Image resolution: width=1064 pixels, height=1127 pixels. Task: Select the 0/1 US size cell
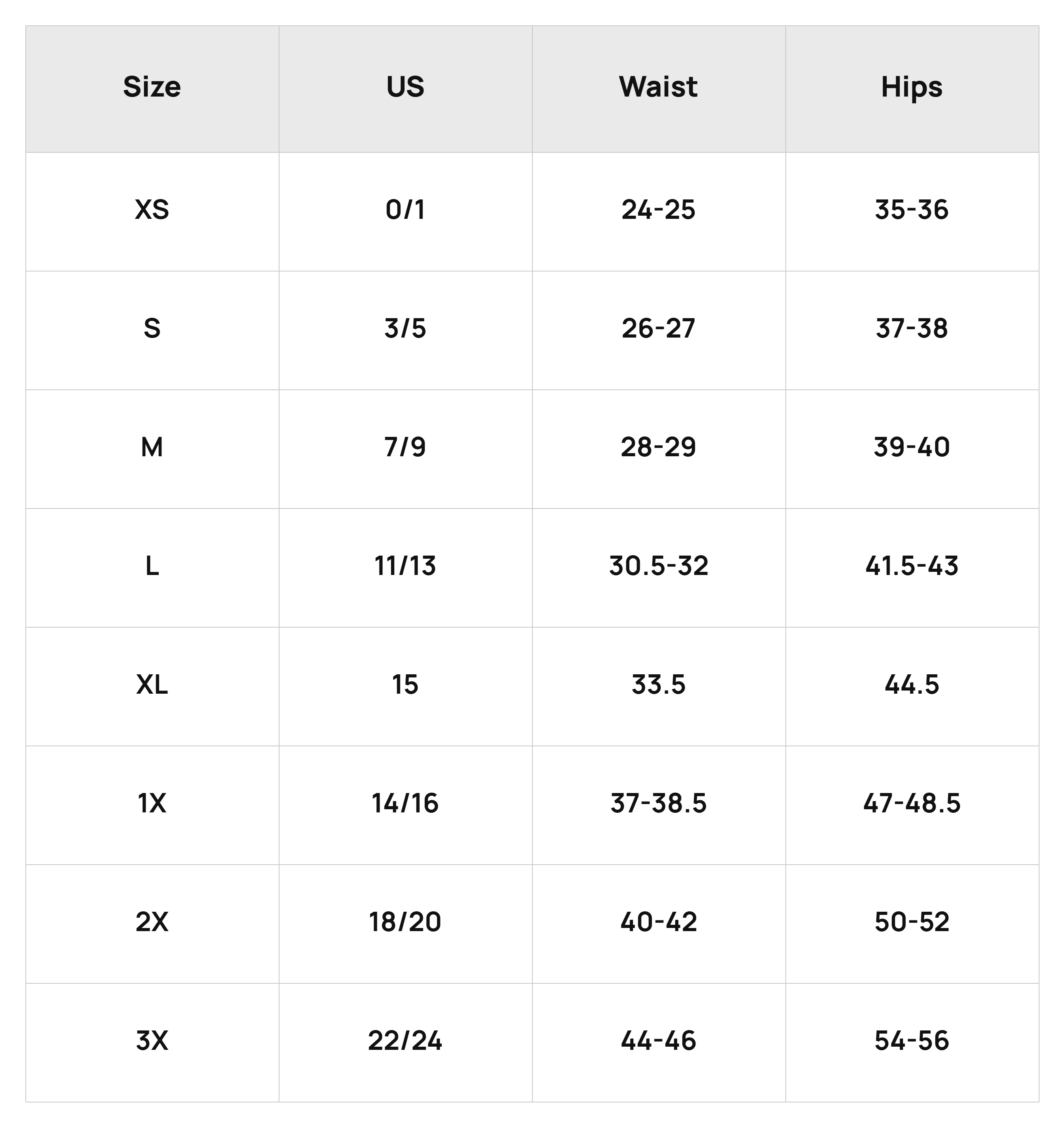click(x=405, y=210)
